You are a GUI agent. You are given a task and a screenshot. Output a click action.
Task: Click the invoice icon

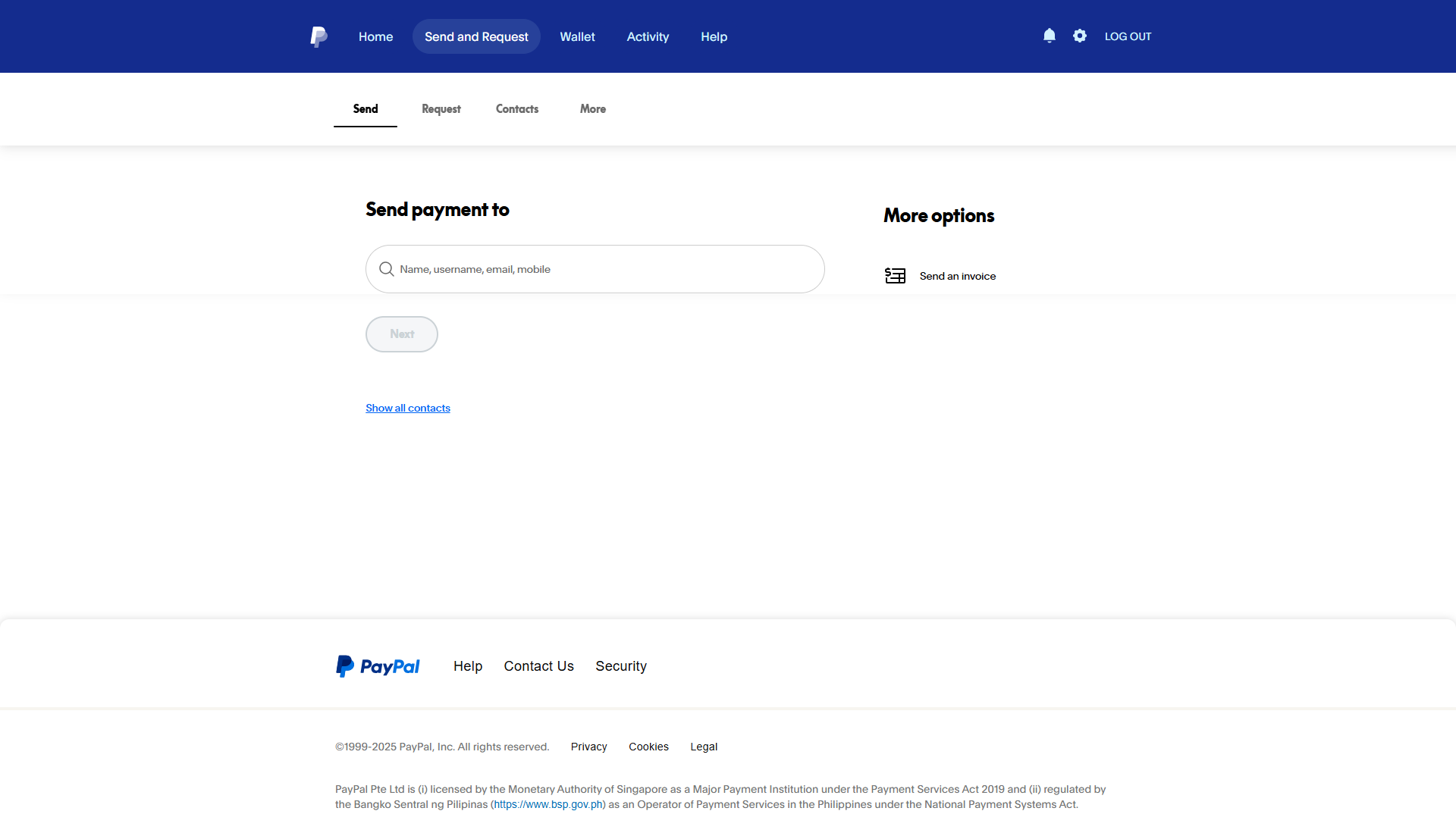pyautogui.click(x=895, y=276)
